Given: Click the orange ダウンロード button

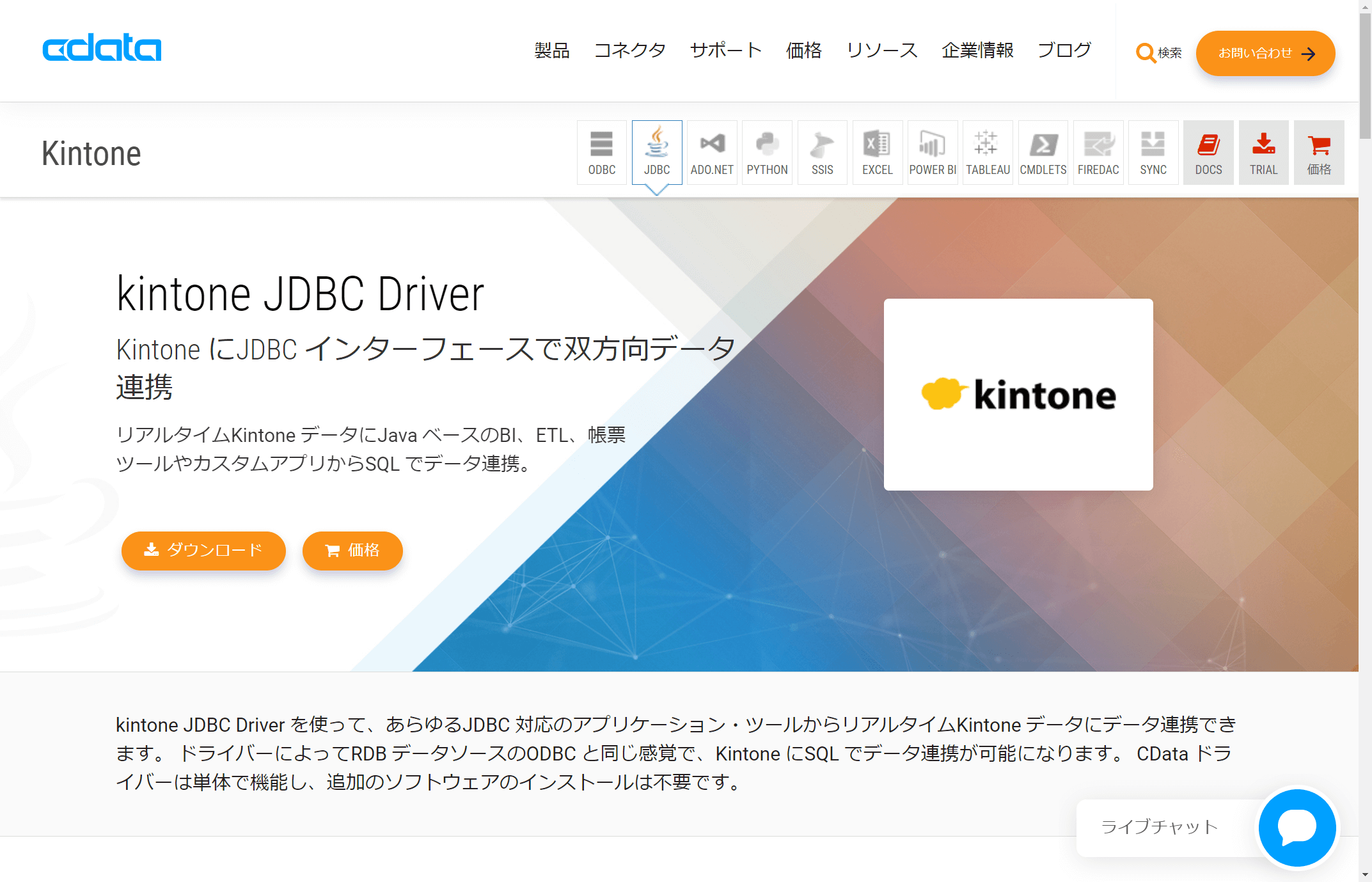Looking at the screenshot, I should (x=203, y=550).
